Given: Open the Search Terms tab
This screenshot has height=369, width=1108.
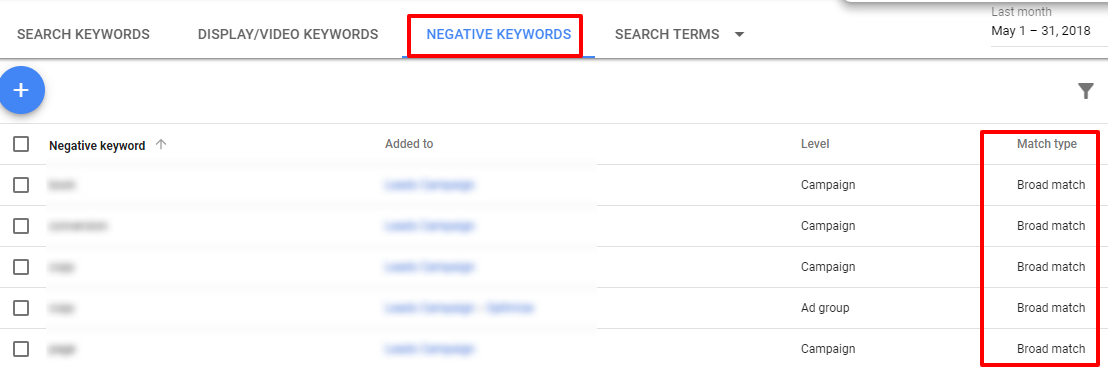Looking at the screenshot, I should 667,35.
